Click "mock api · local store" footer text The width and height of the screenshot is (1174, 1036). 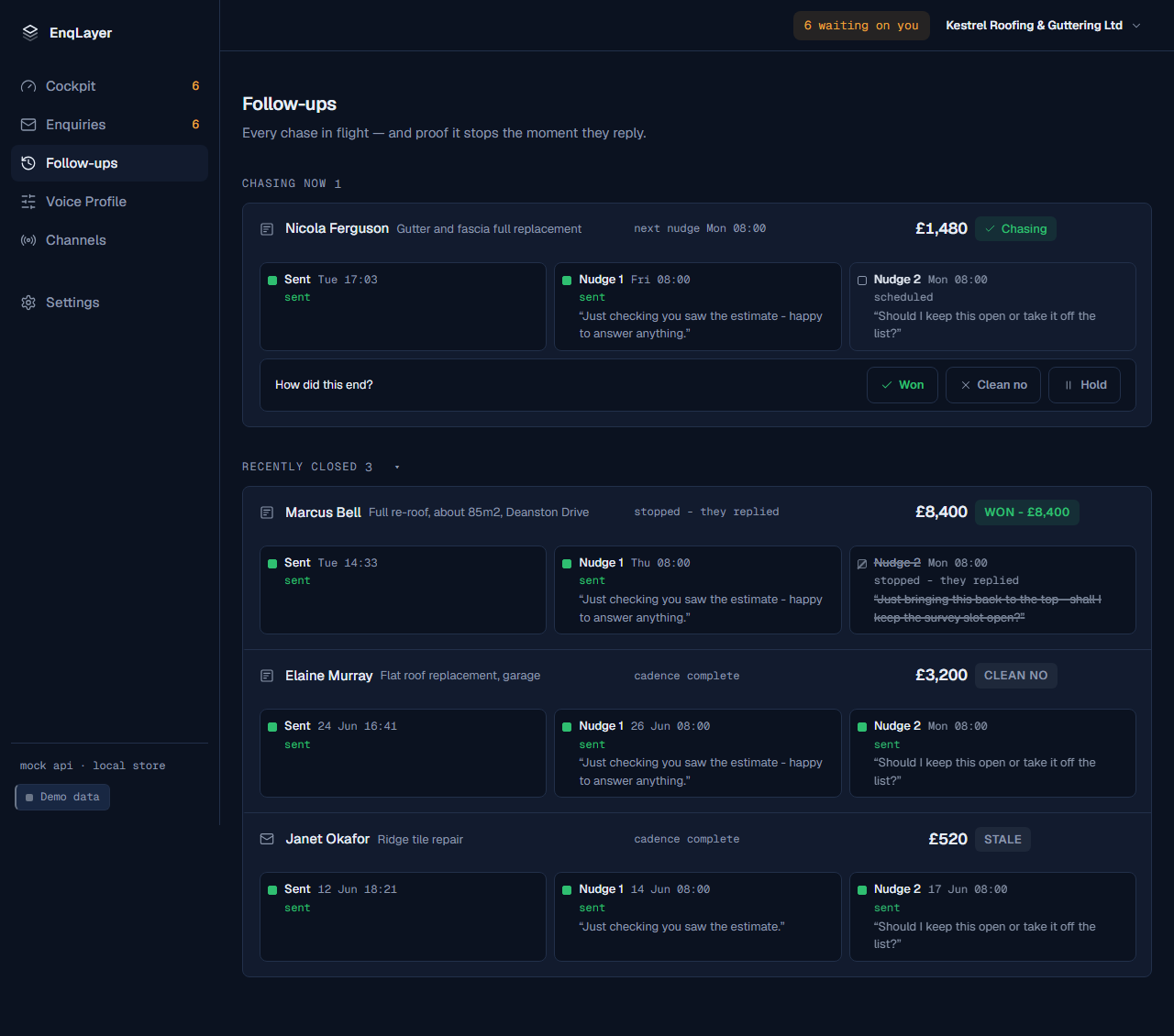[93, 766]
